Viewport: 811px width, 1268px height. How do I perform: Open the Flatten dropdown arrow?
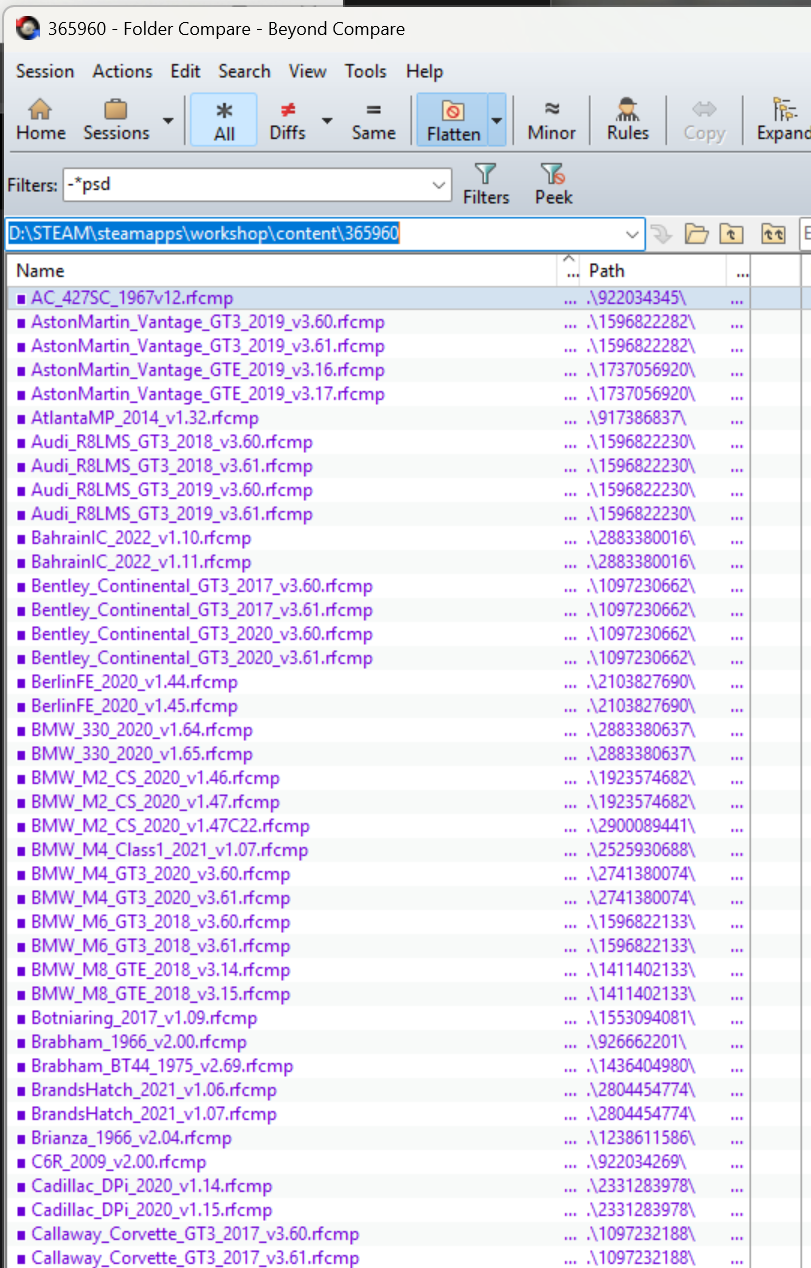(x=497, y=120)
